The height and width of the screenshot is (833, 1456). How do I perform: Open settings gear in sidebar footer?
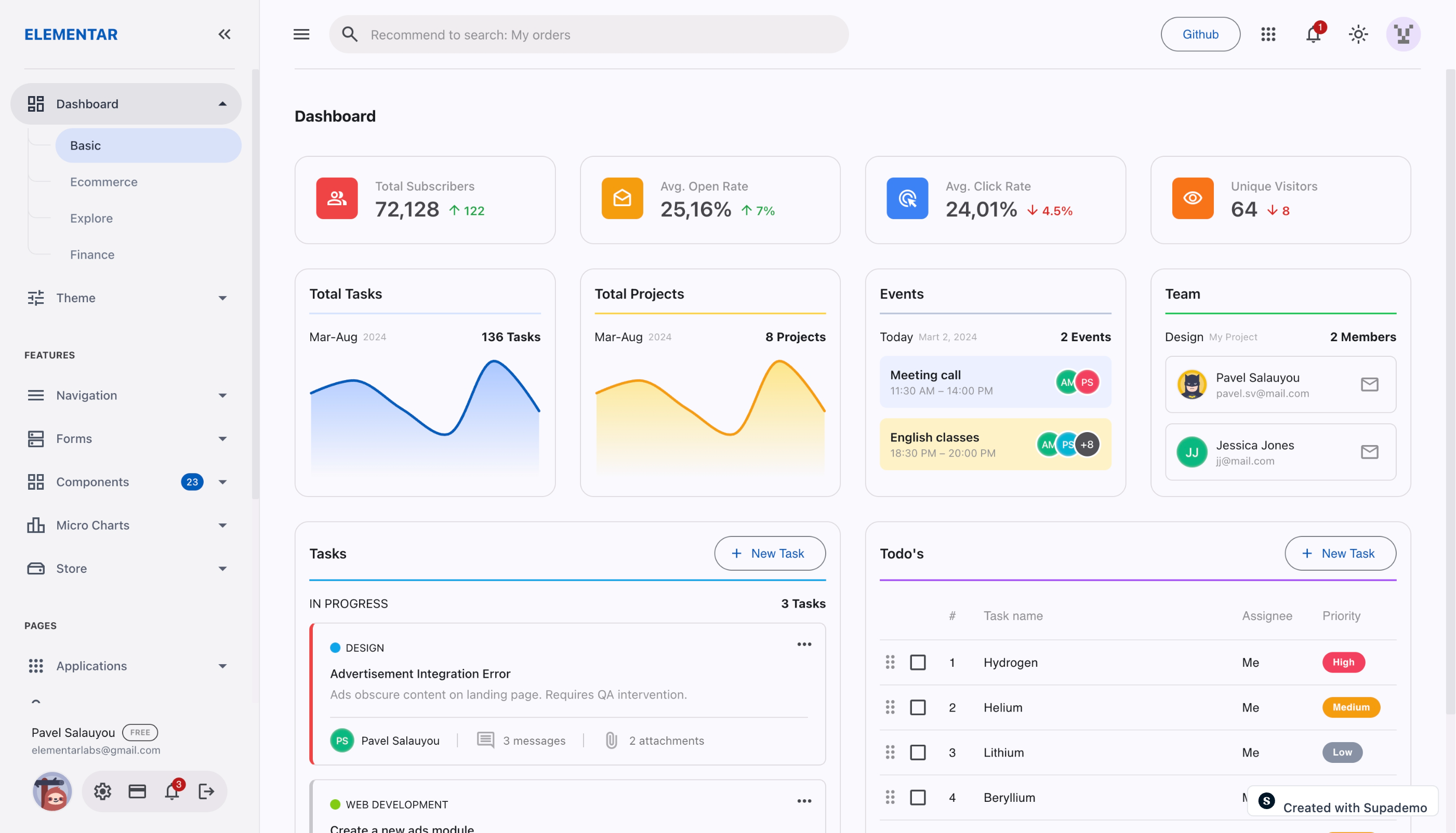(102, 791)
